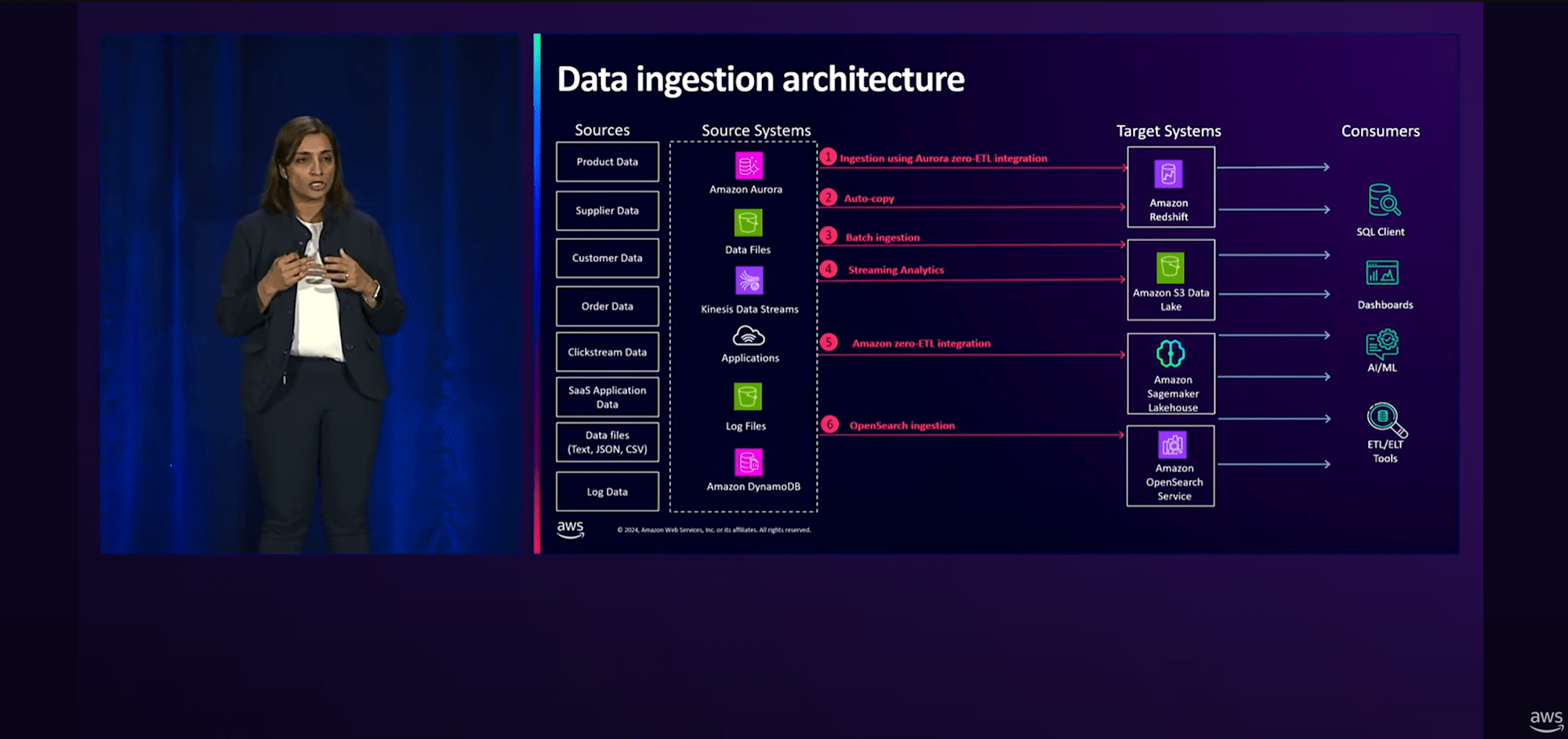
Task: Select the Dashboards icon
Action: click(x=1382, y=272)
